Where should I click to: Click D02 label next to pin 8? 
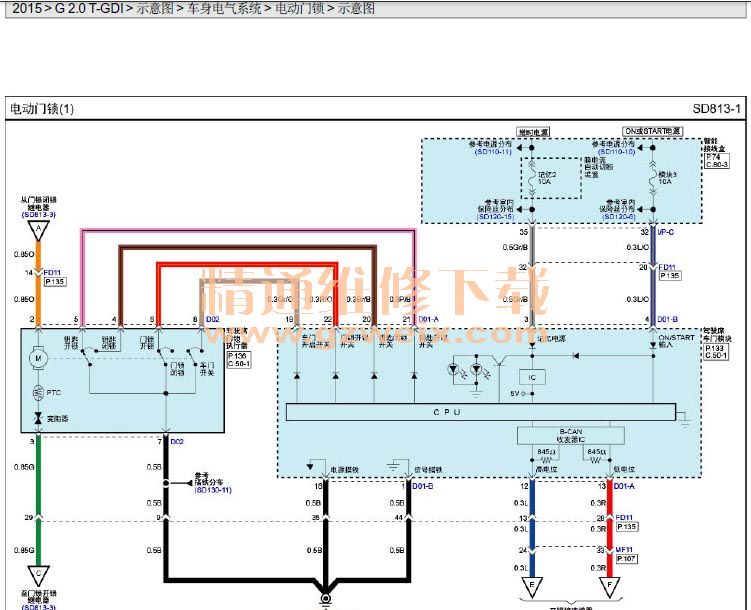tap(212, 319)
